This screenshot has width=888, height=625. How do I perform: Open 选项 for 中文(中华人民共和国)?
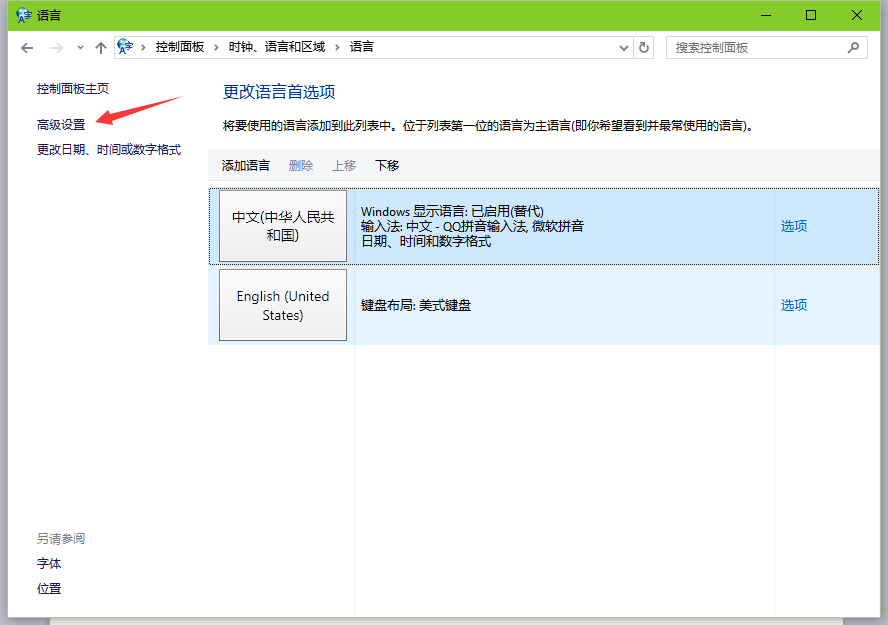pyautogui.click(x=793, y=226)
